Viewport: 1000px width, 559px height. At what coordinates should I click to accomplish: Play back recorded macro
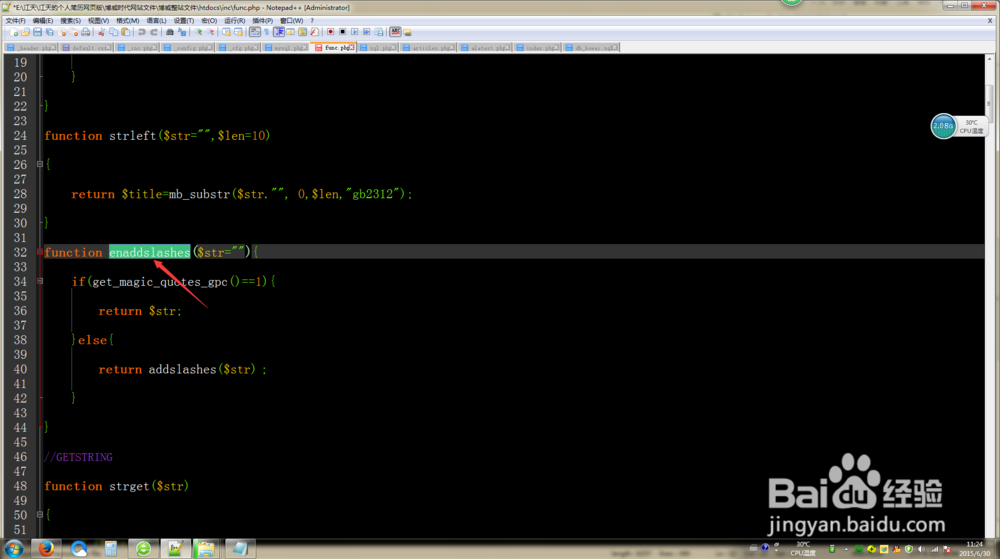[x=355, y=32]
